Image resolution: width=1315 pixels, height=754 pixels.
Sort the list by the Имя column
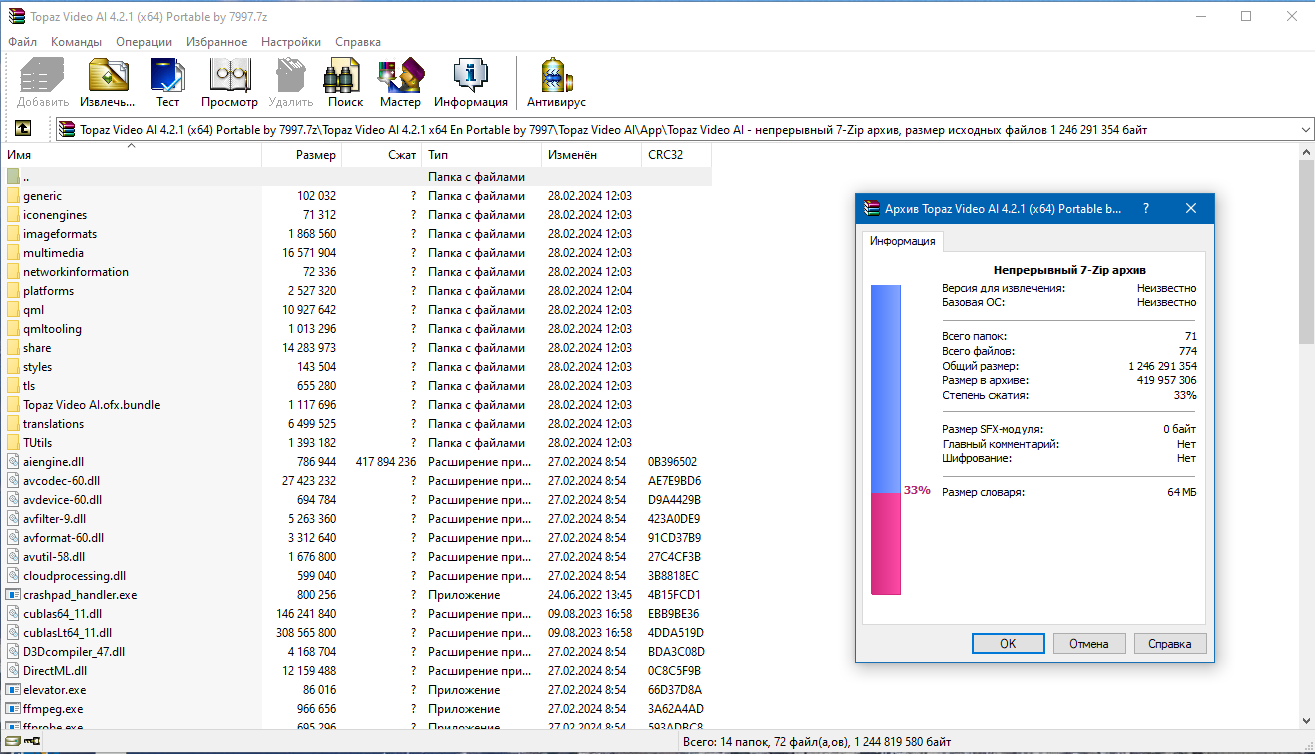[131, 155]
